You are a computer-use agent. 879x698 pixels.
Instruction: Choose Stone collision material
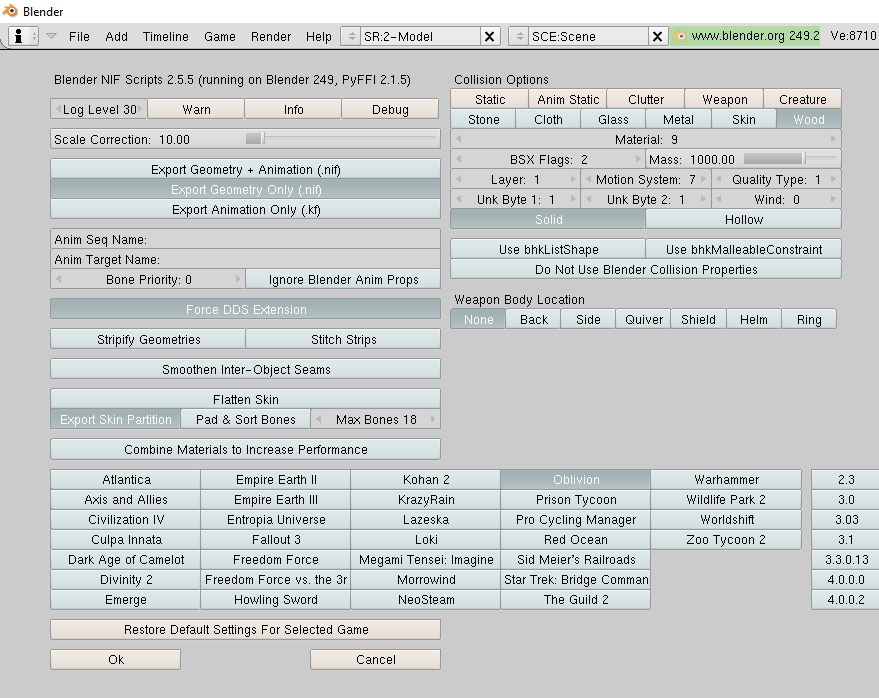point(483,119)
